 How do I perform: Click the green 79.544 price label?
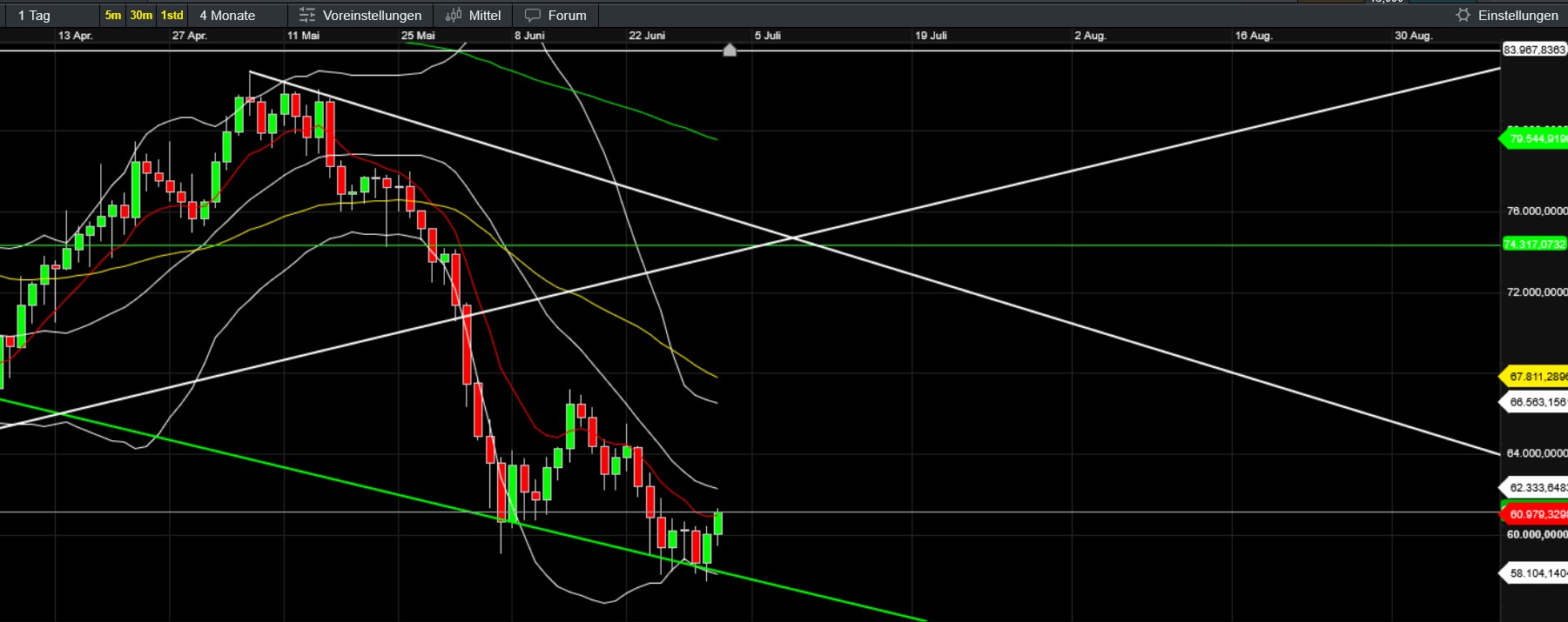pyautogui.click(x=1534, y=138)
